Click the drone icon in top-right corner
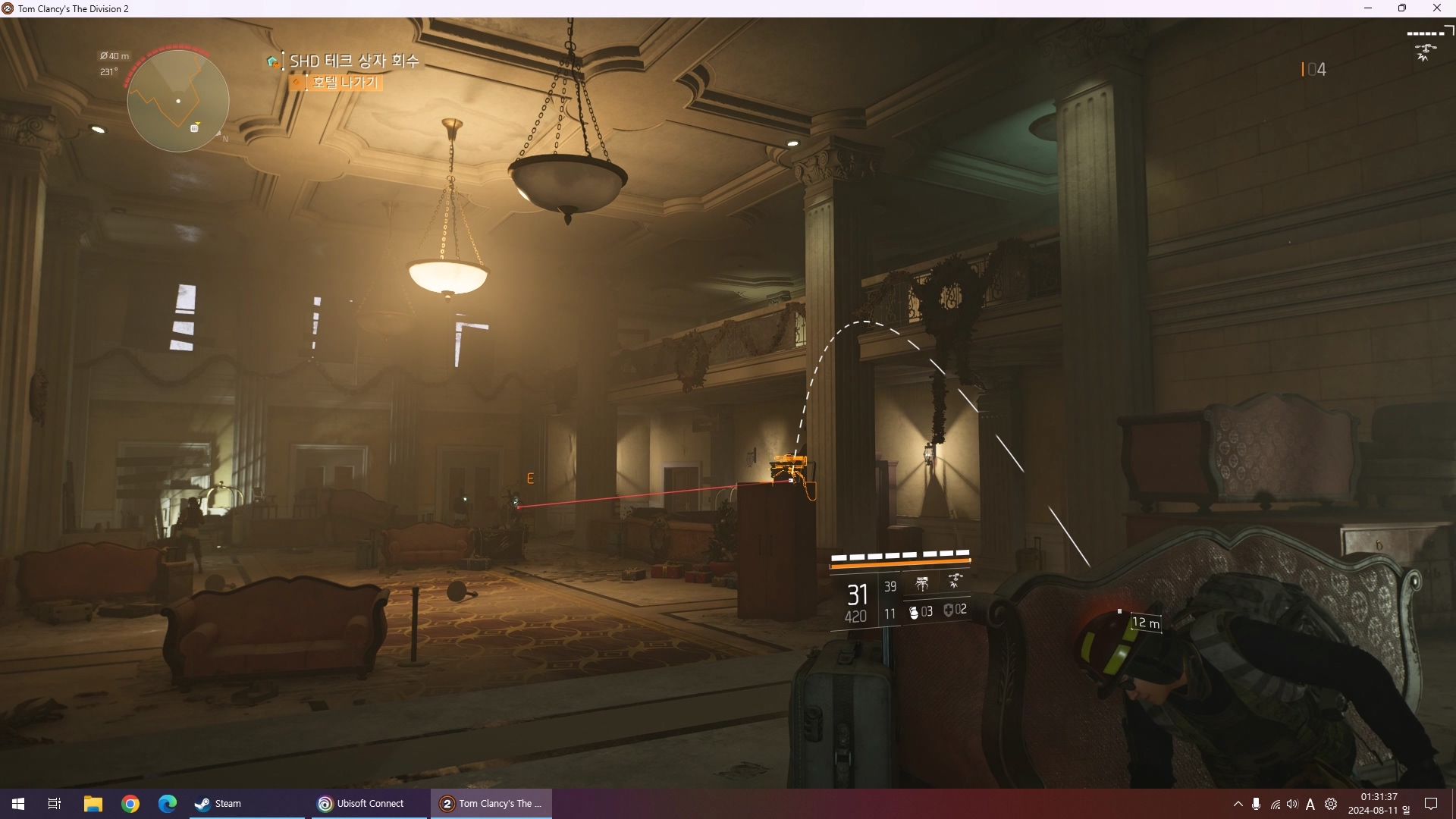Image resolution: width=1456 pixels, height=819 pixels. click(x=1424, y=53)
